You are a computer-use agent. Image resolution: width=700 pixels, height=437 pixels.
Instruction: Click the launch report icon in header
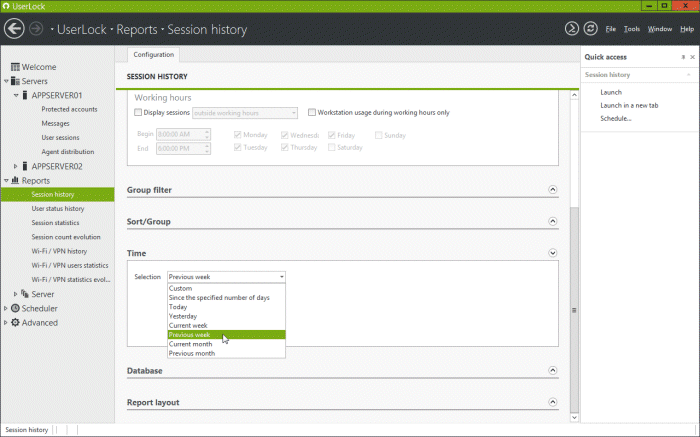pyautogui.click(x=572, y=29)
